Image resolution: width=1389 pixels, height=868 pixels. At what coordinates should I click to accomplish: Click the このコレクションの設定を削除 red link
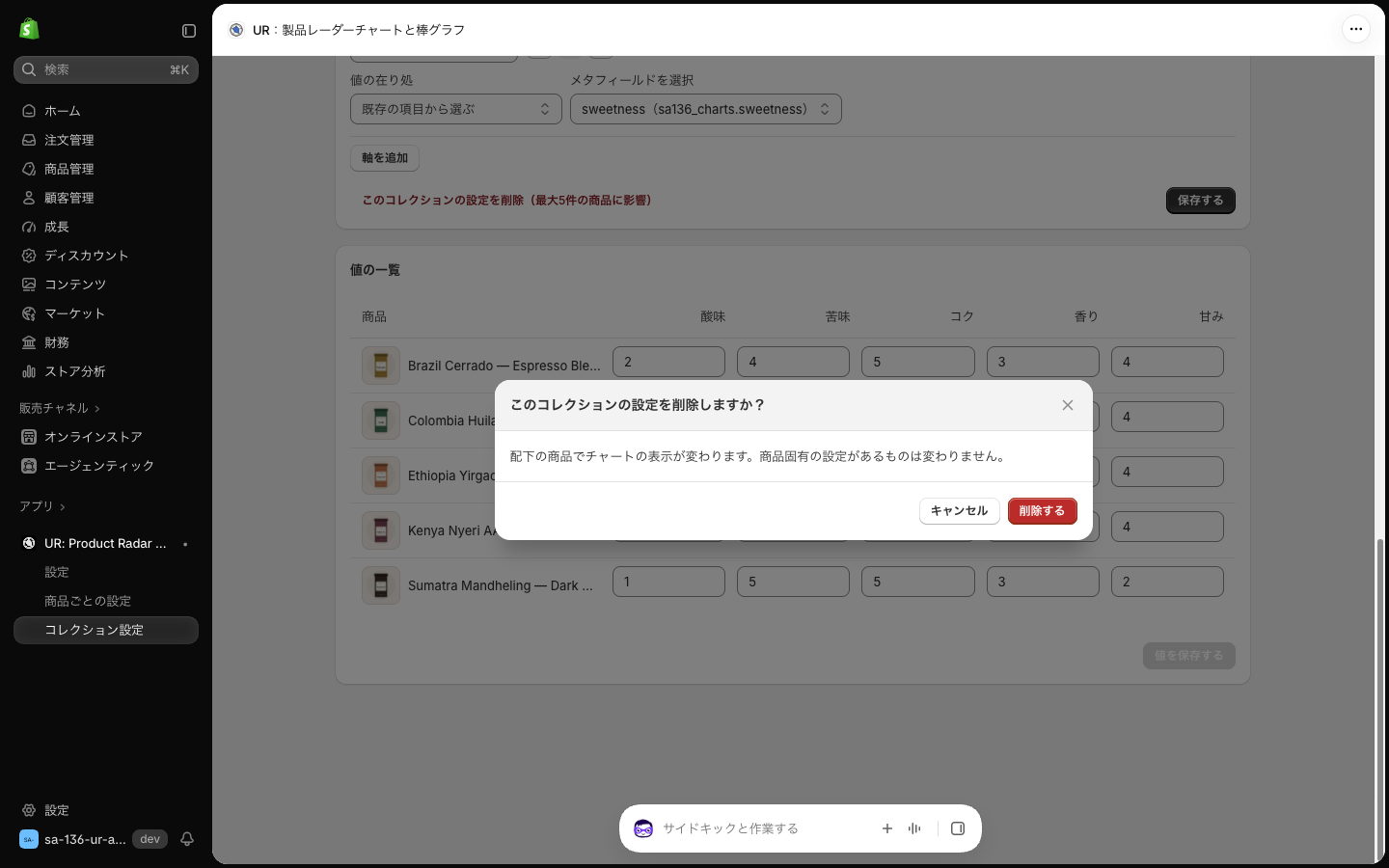[508, 201]
